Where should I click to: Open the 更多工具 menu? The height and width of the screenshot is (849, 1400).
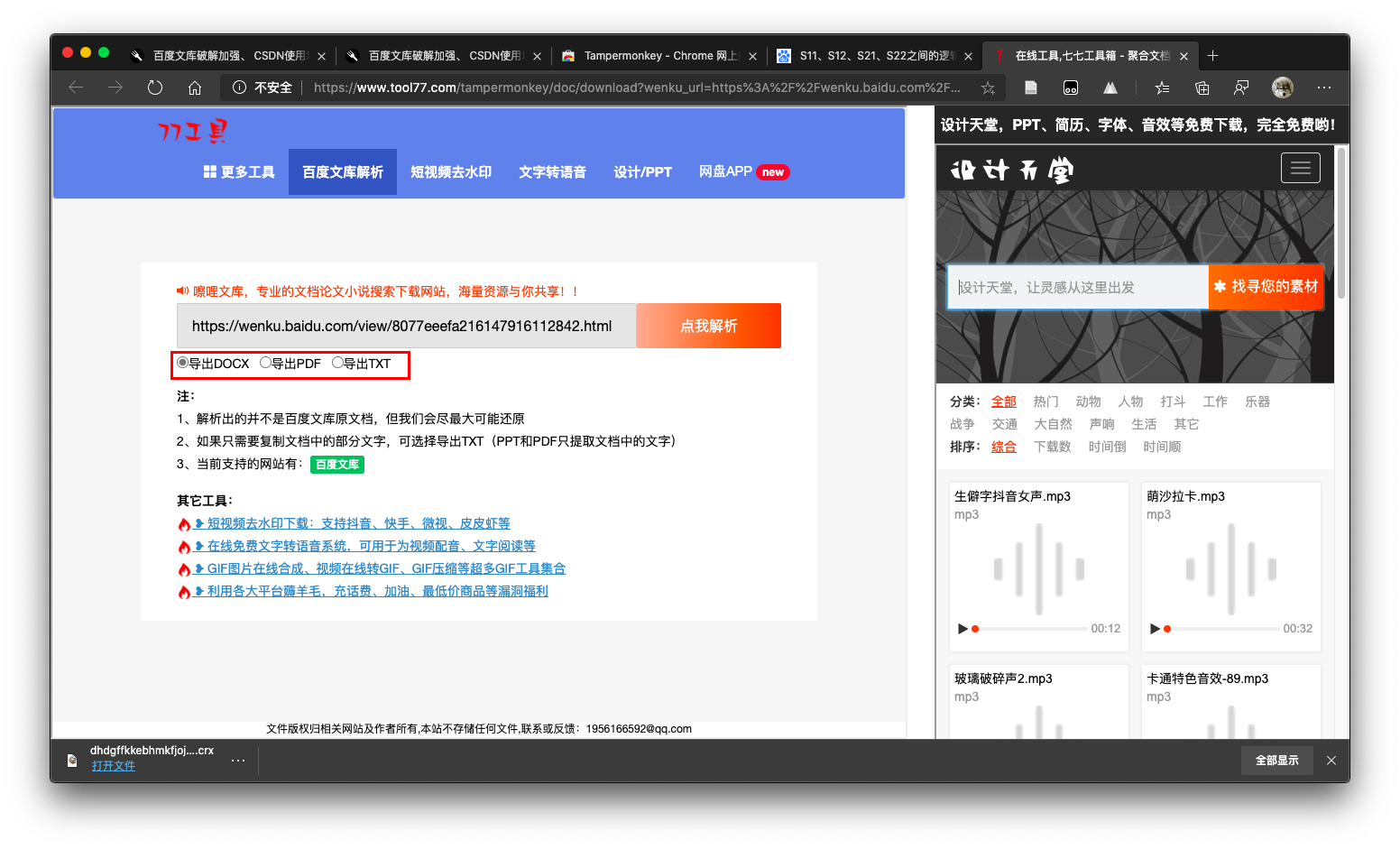[239, 172]
